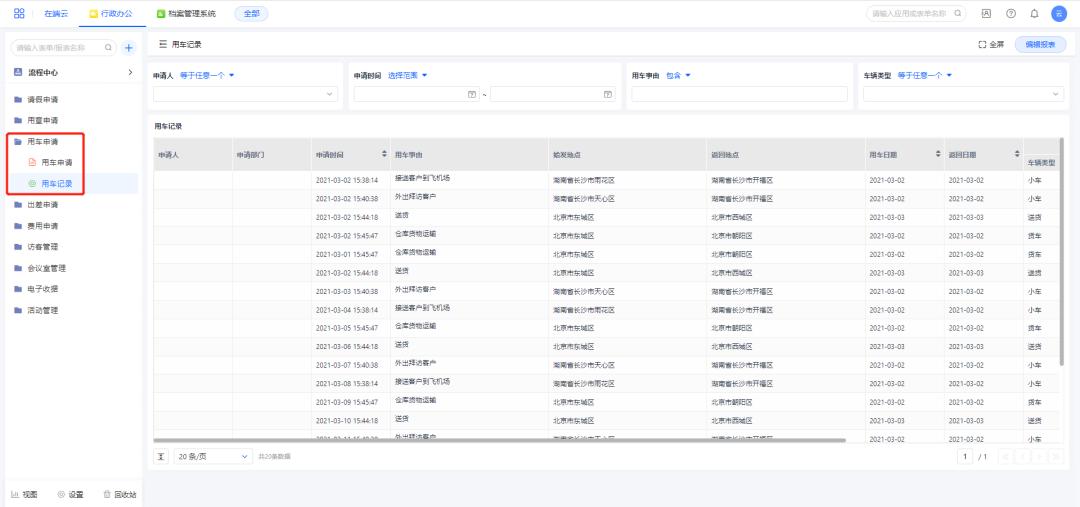Open the 请假申请 folder

(45, 99)
